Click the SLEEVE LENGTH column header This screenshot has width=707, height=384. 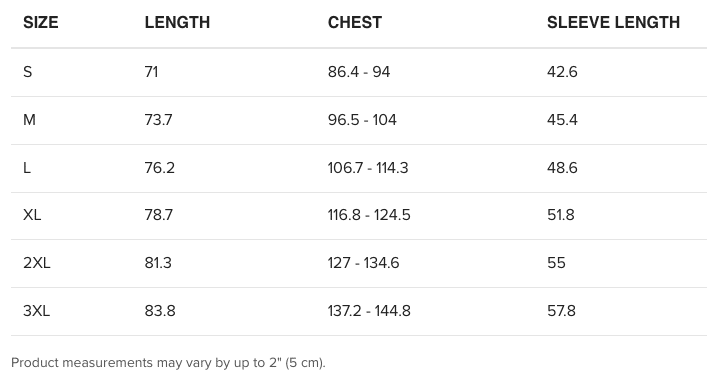point(614,23)
